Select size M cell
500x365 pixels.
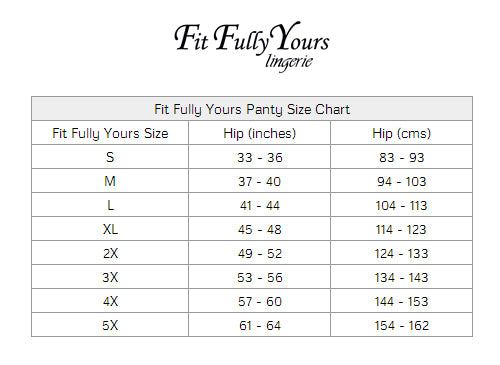pos(110,181)
